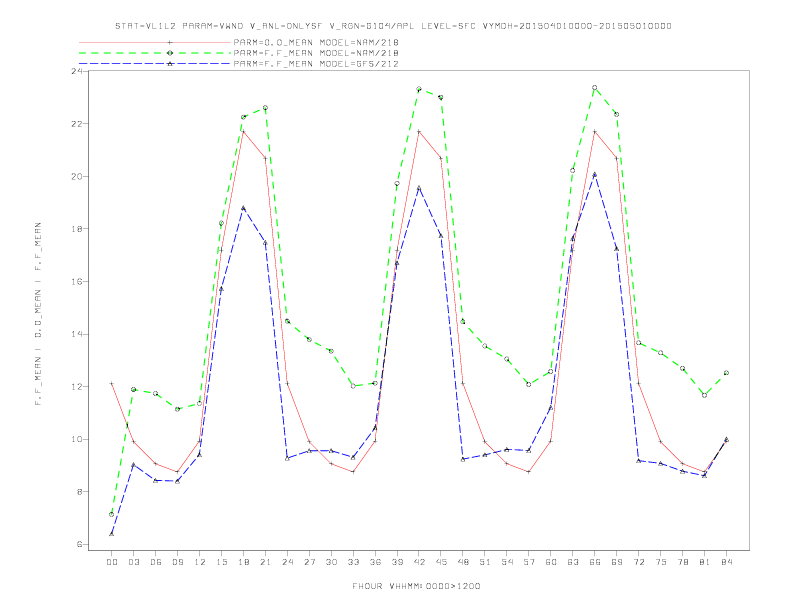
Task: Click y-axis tick label 6
Action: coord(80,544)
